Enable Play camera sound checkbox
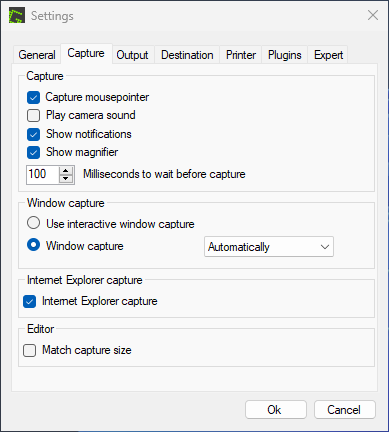Screen dimensions: 389x432 (x=33, y=116)
